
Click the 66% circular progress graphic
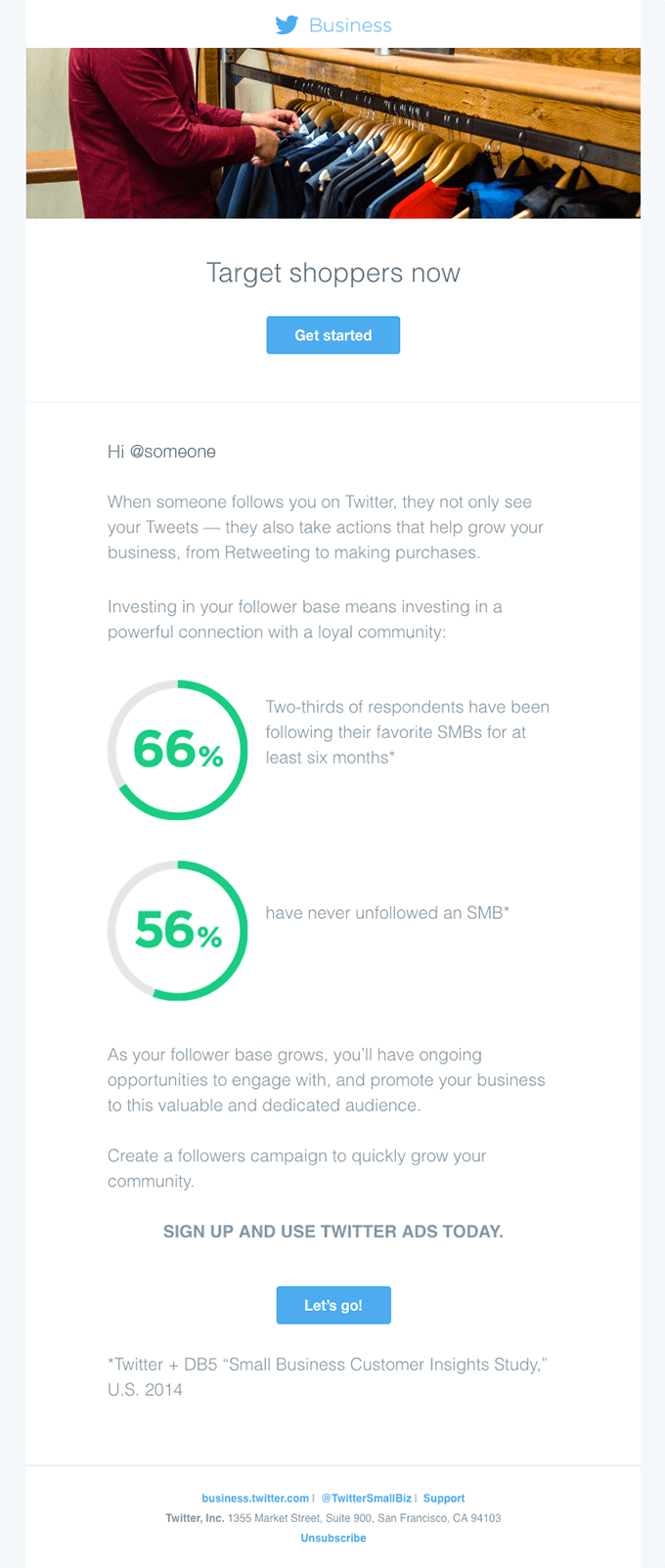(x=178, y=750)
